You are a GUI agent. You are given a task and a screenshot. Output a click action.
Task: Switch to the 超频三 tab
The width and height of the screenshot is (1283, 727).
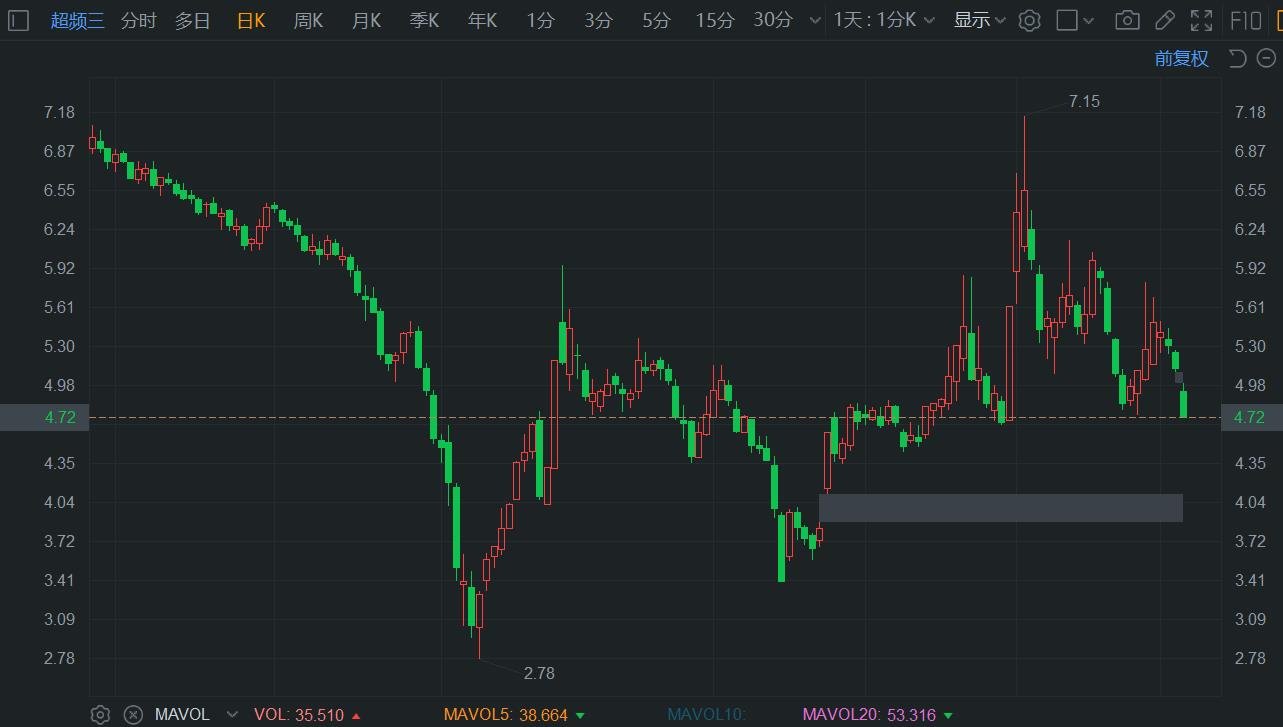pos(78,20)
